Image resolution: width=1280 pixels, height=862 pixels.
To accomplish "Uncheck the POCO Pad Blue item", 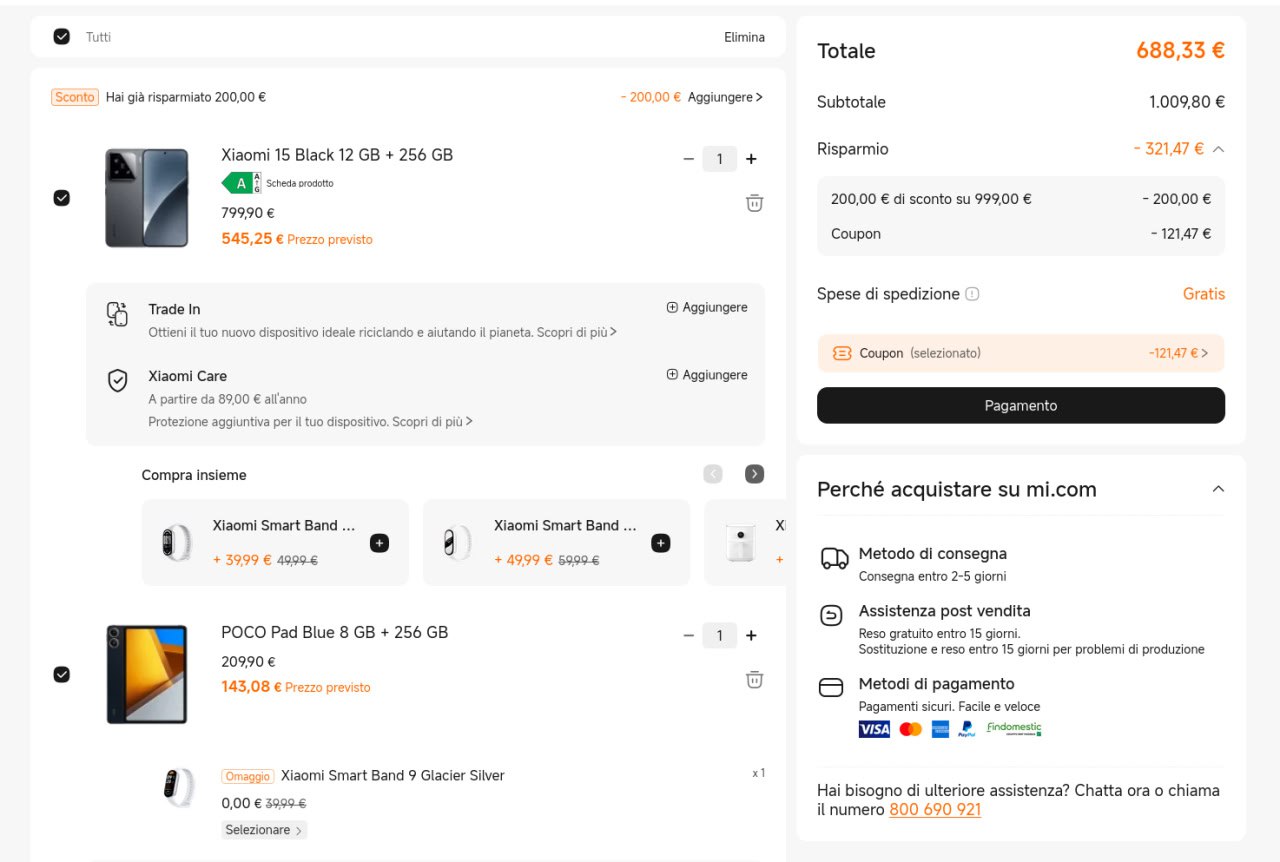I will 62,674.
